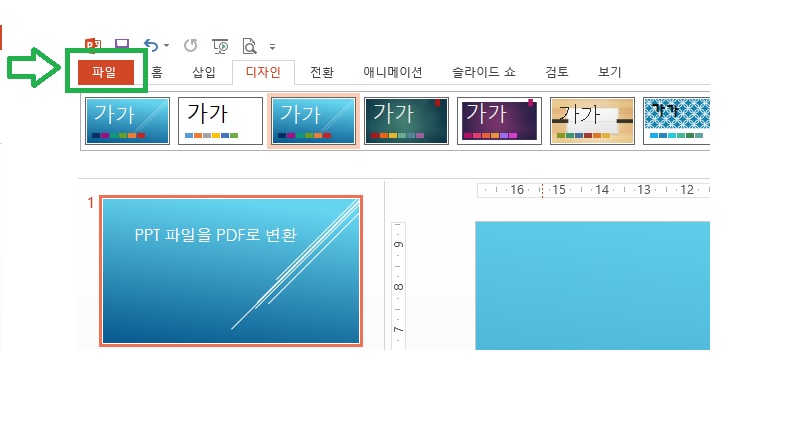The width and height of the screenshot is (806, 423).
Task: Start slide show from beginning icon
Action: [x=221, y=46]
